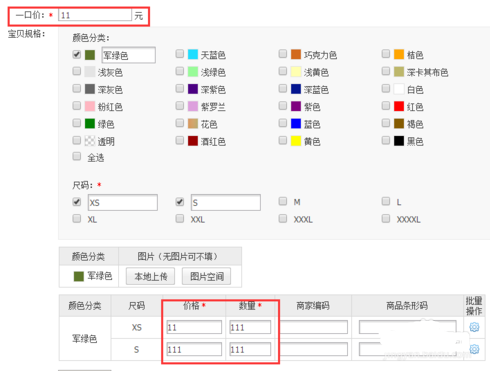Image resolution: width=490 pixels, height=371 pixels.
Task: Uncheck the S size checkbox
Action: tap(180, 202)
